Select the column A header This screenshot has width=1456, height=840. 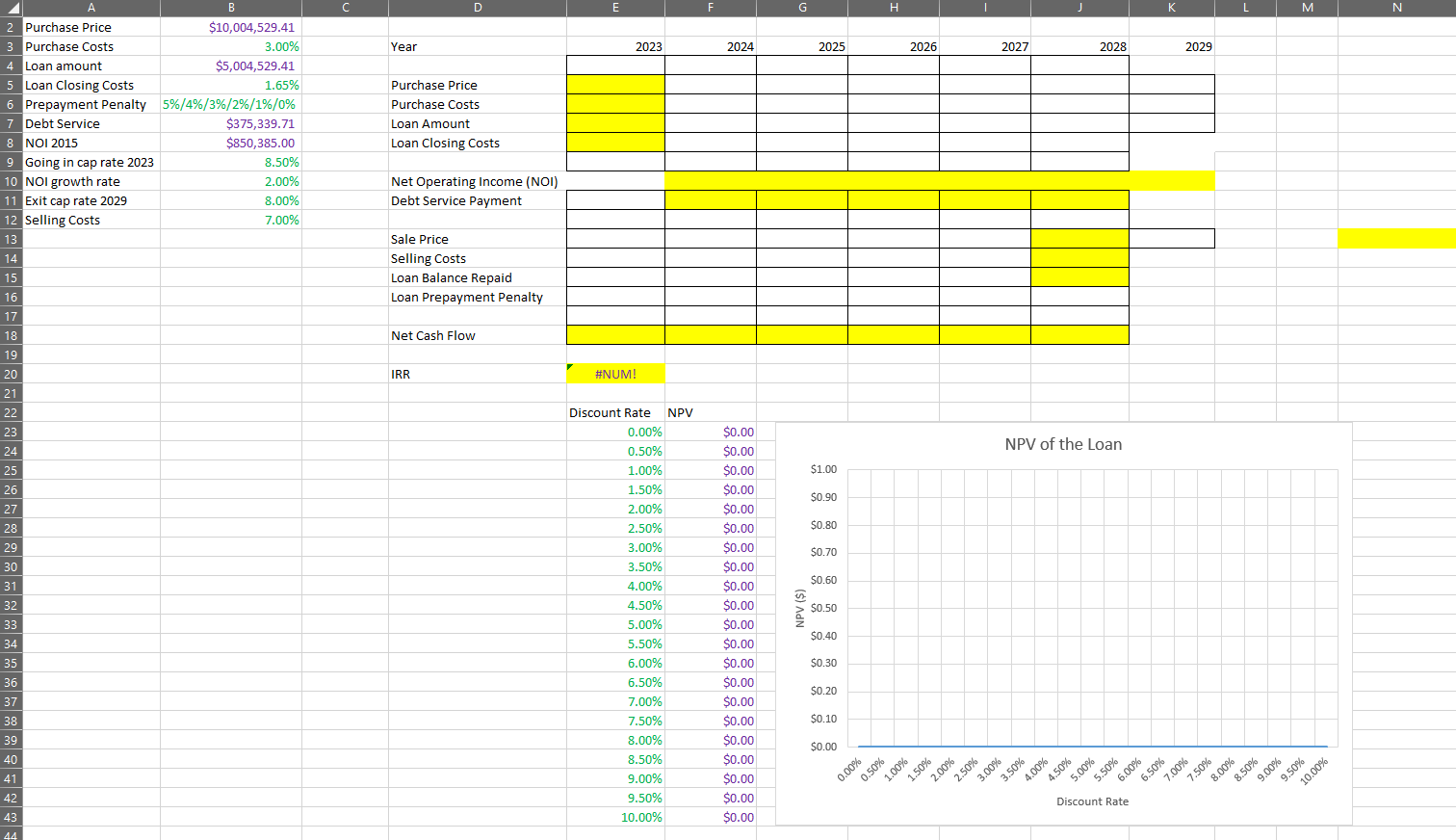pyautogui.click(x=91, y=8)
